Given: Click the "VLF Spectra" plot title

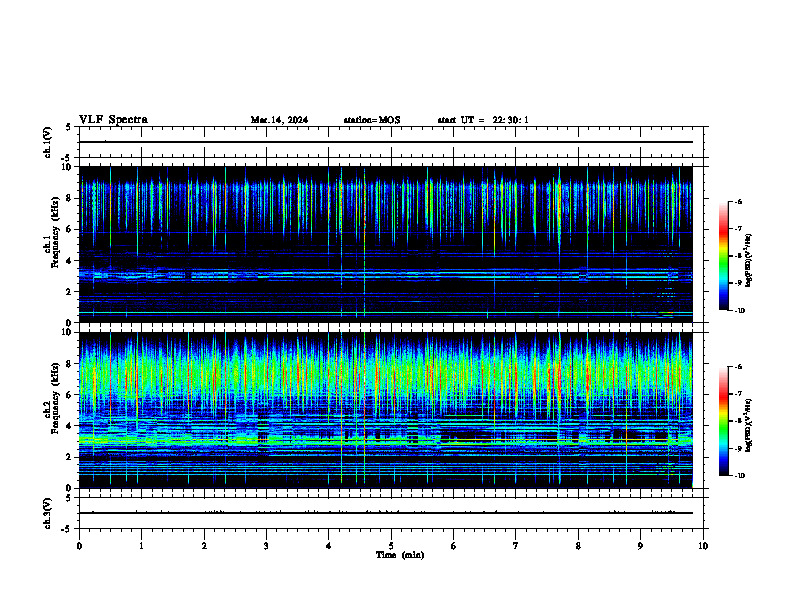Looking at the screenshot, I should [113, 119].
